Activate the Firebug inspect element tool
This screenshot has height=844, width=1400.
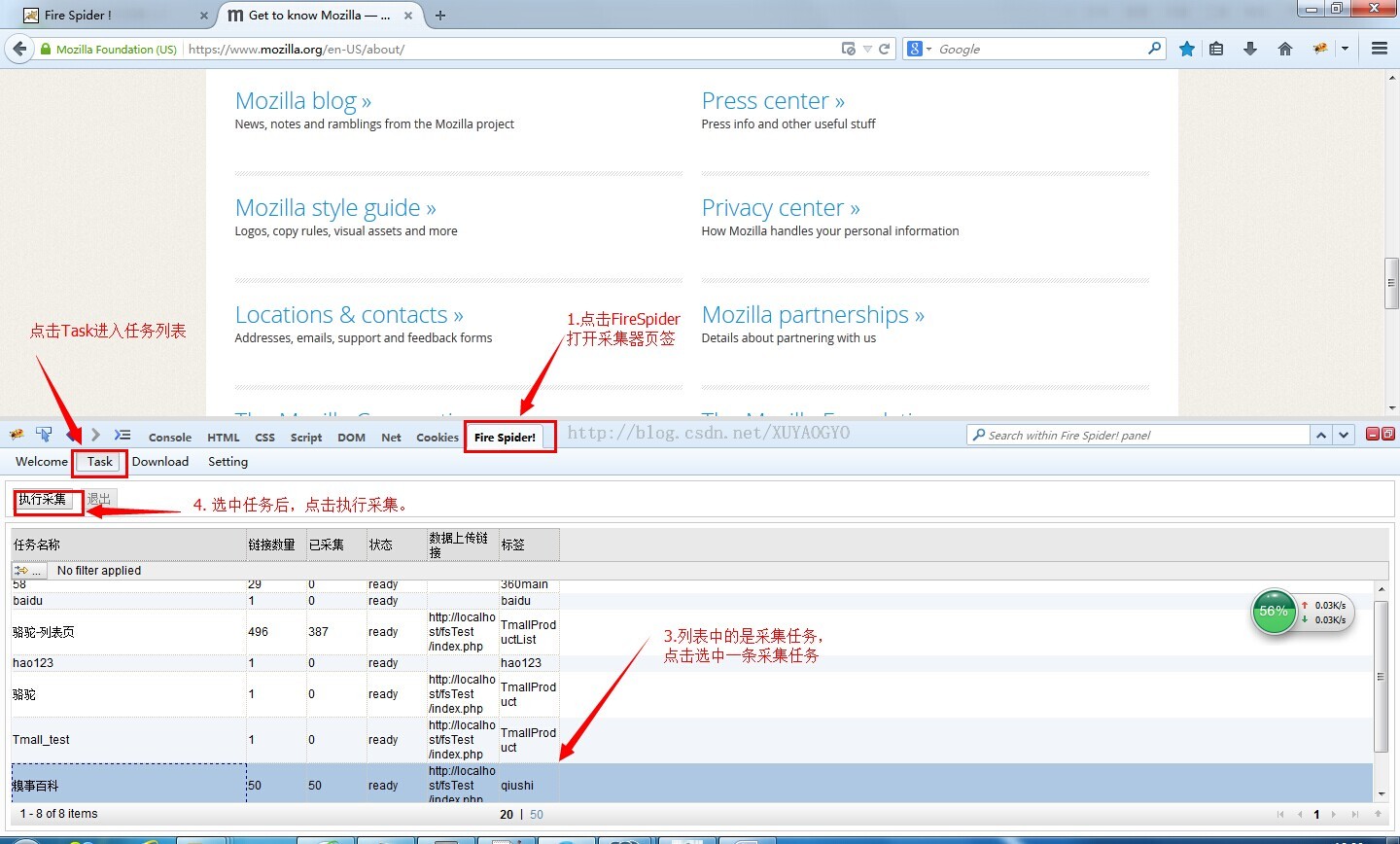(44, 435)
